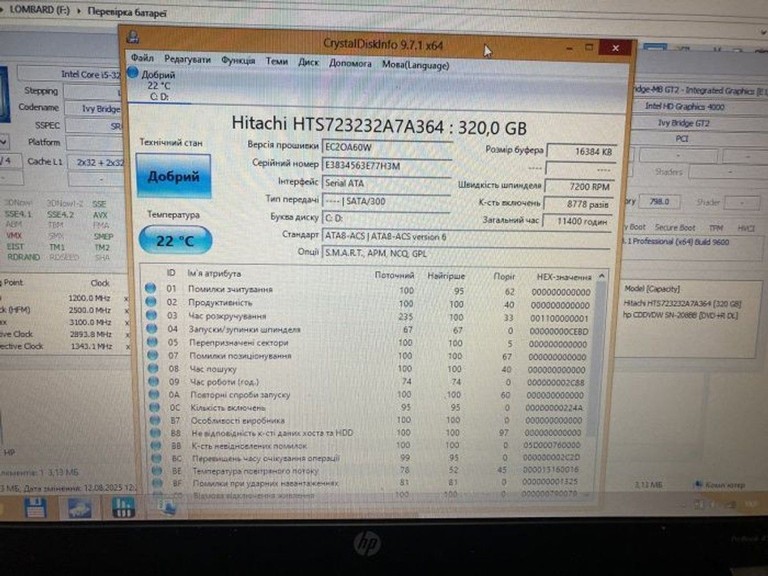Open the Теми menu
This screenshot has height=576, width=768.
click(x=277, y=61)
